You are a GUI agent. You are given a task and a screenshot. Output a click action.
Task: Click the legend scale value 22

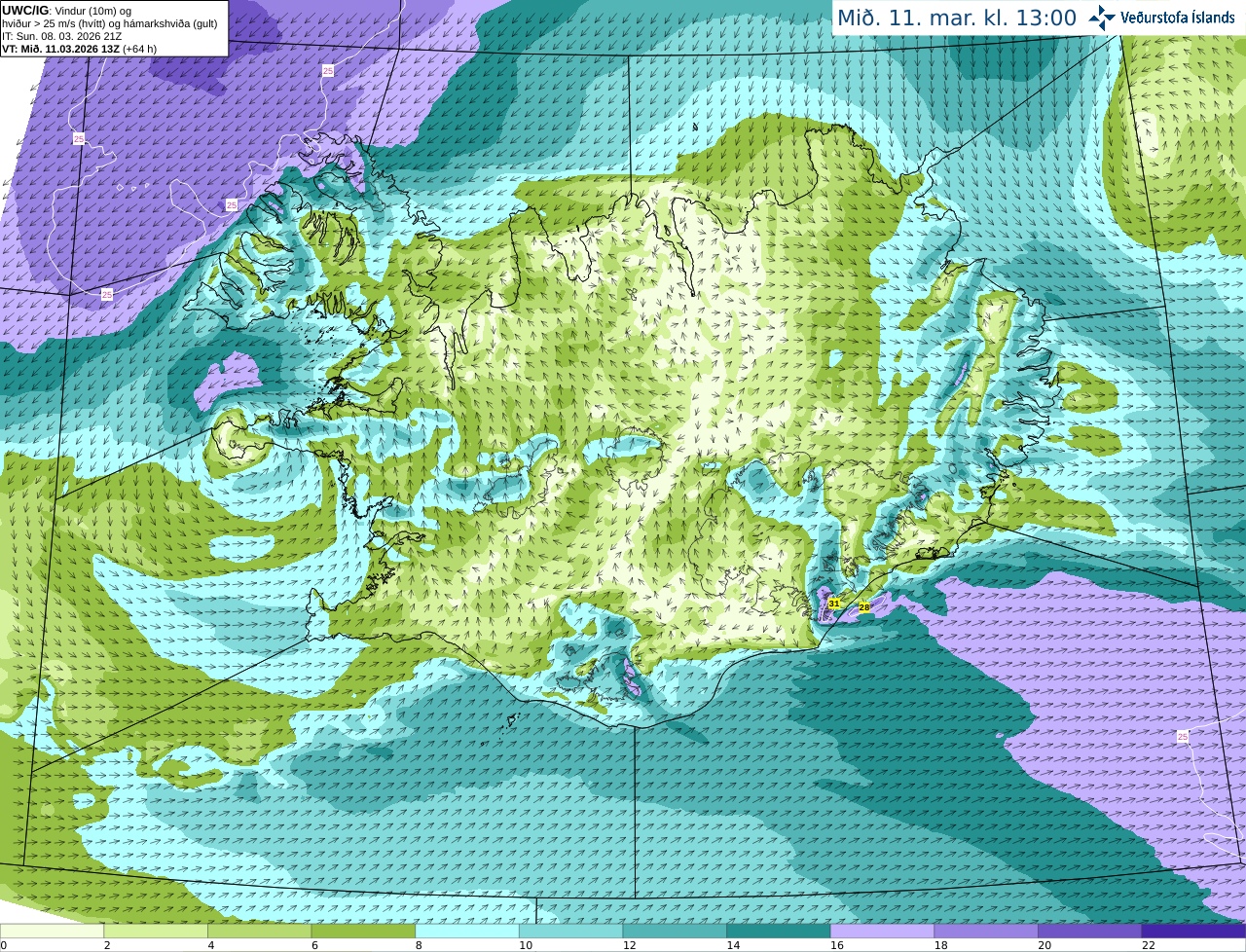[x=1149, y=945]
